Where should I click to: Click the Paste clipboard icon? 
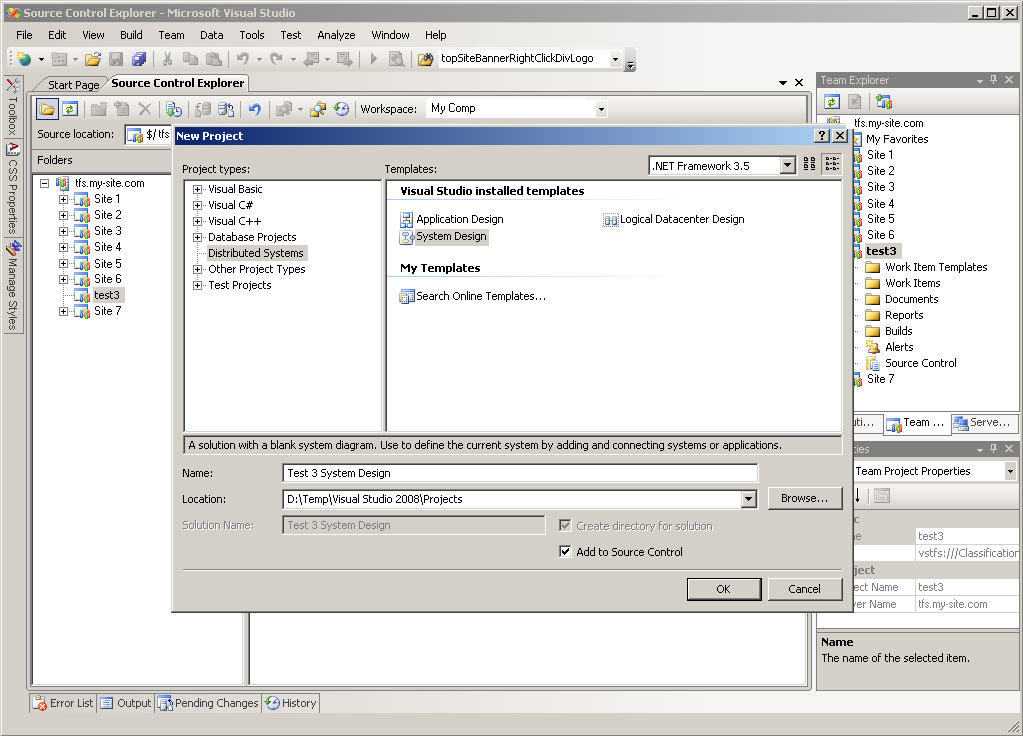tap(213, 59)
